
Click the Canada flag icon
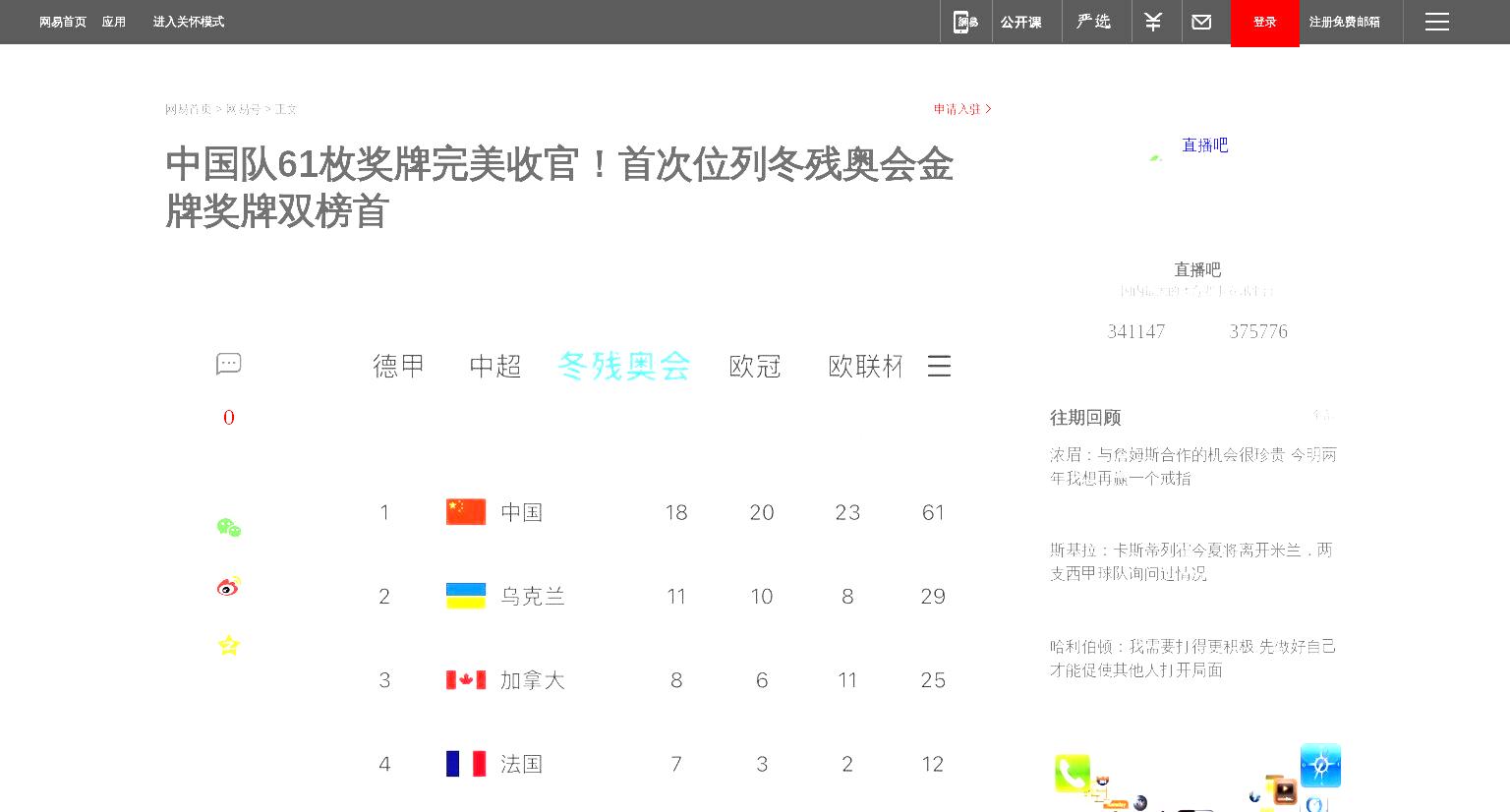pos(466,679)
